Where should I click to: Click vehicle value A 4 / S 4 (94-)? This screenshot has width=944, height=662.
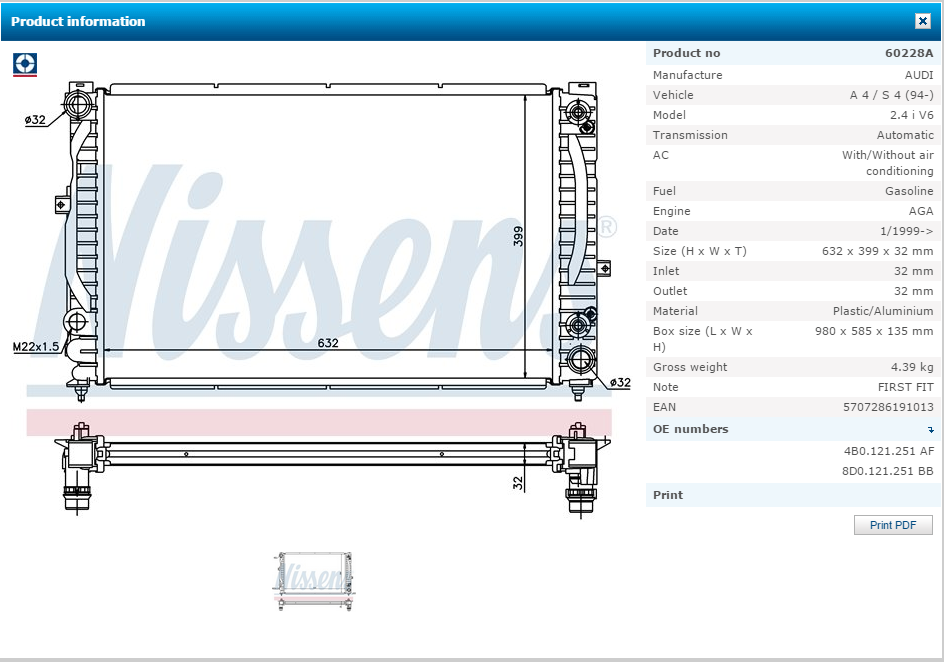(892, 94)
